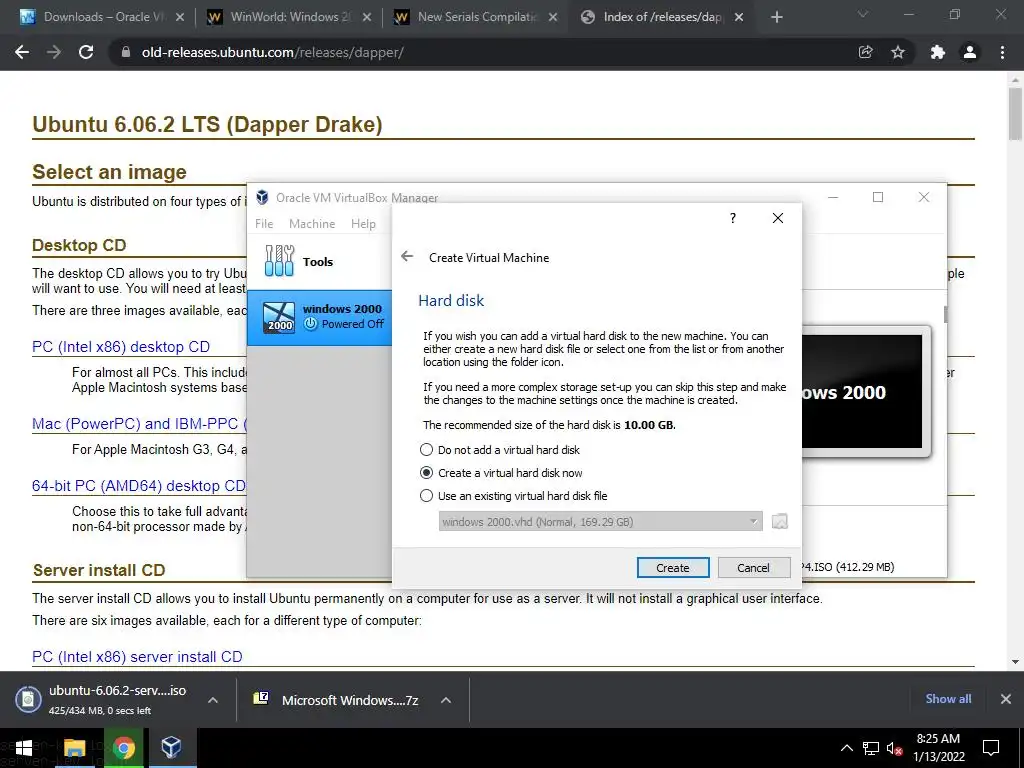The image size is (1024, 768).
Task: Switch to the WinWorld: Windows 2000 tab
Action: click(289, 17)
